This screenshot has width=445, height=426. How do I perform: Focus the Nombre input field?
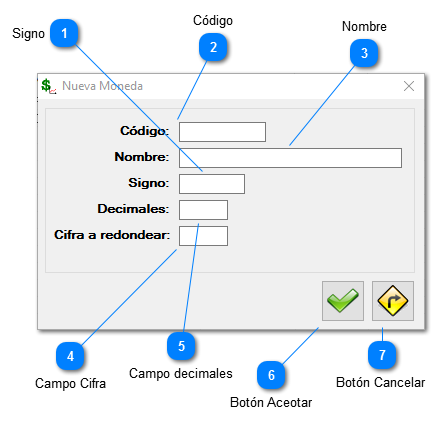click(290, 158)
